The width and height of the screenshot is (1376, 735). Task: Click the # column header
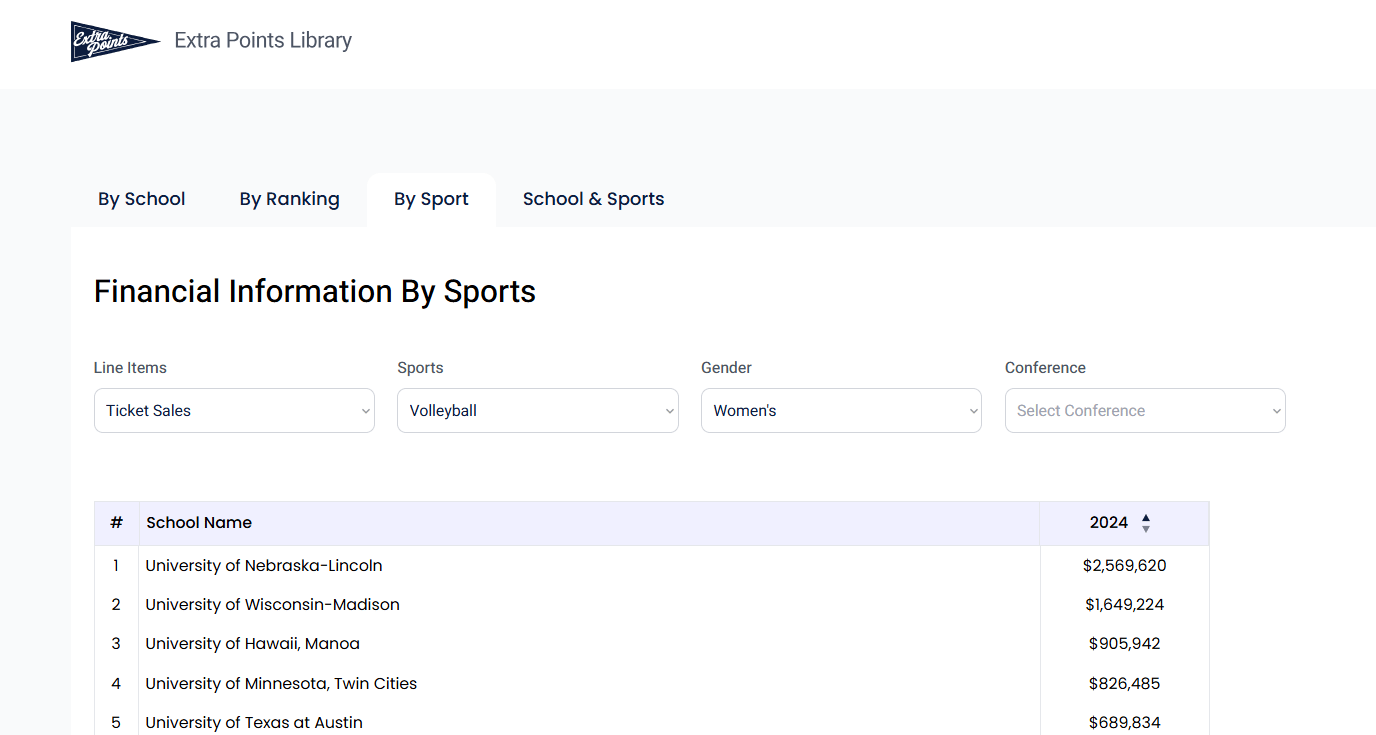116,523
